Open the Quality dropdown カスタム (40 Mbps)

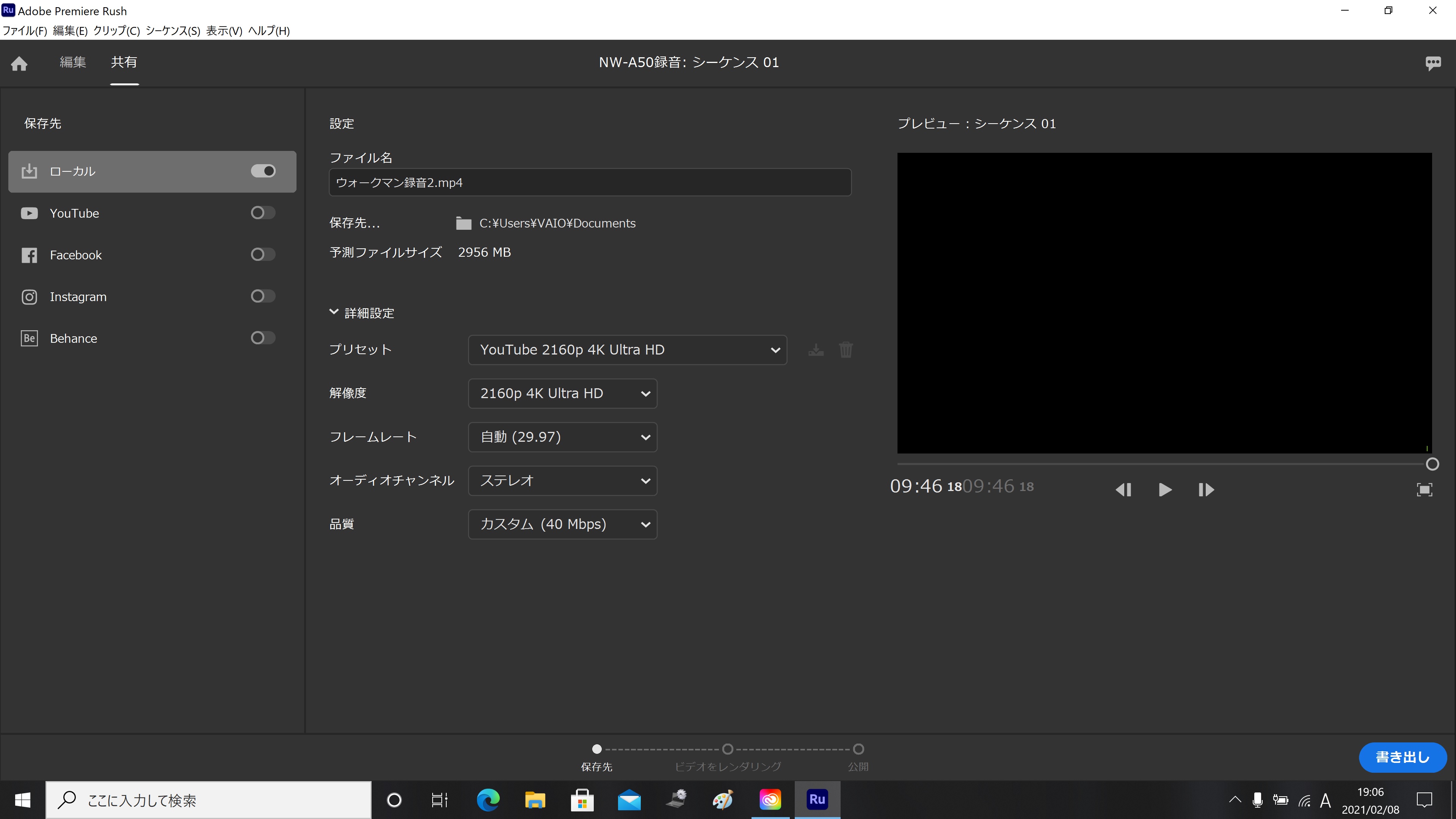click(562, 524)
